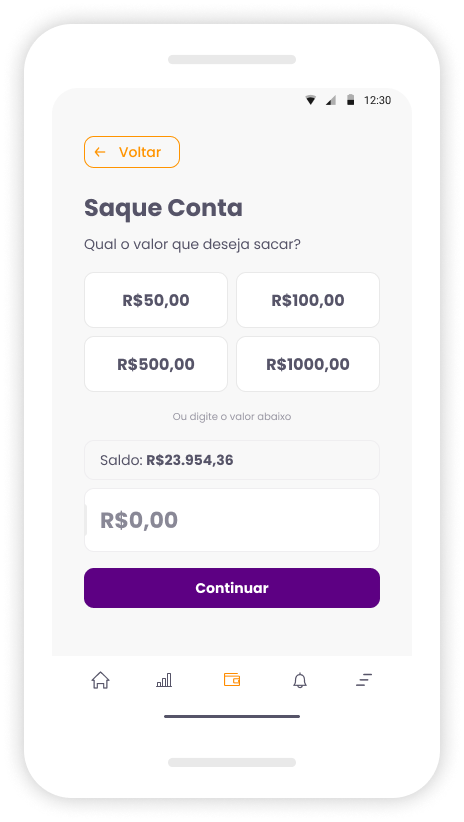Click the purple Continuar button

pos(232,588)
